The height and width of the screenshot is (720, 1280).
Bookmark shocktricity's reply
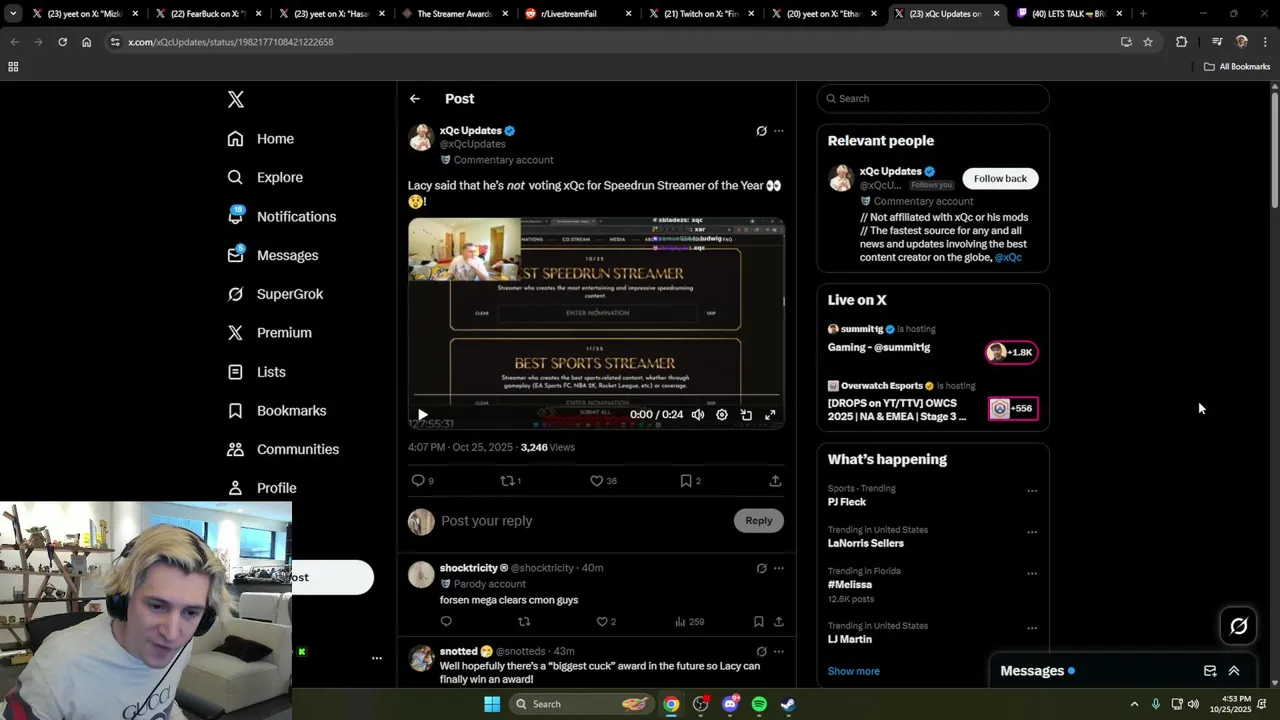[x=759, y=622]
